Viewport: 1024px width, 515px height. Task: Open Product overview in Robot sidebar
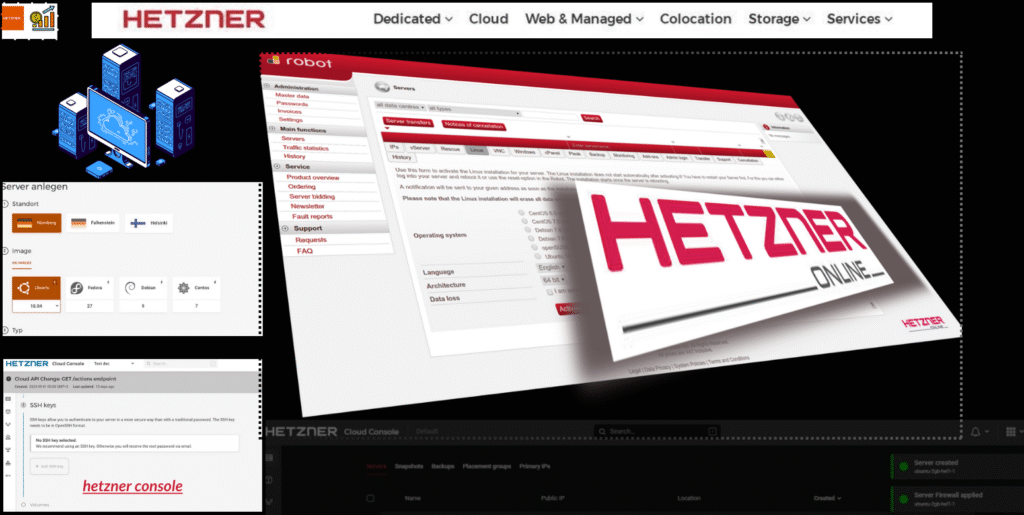[313, 178]
